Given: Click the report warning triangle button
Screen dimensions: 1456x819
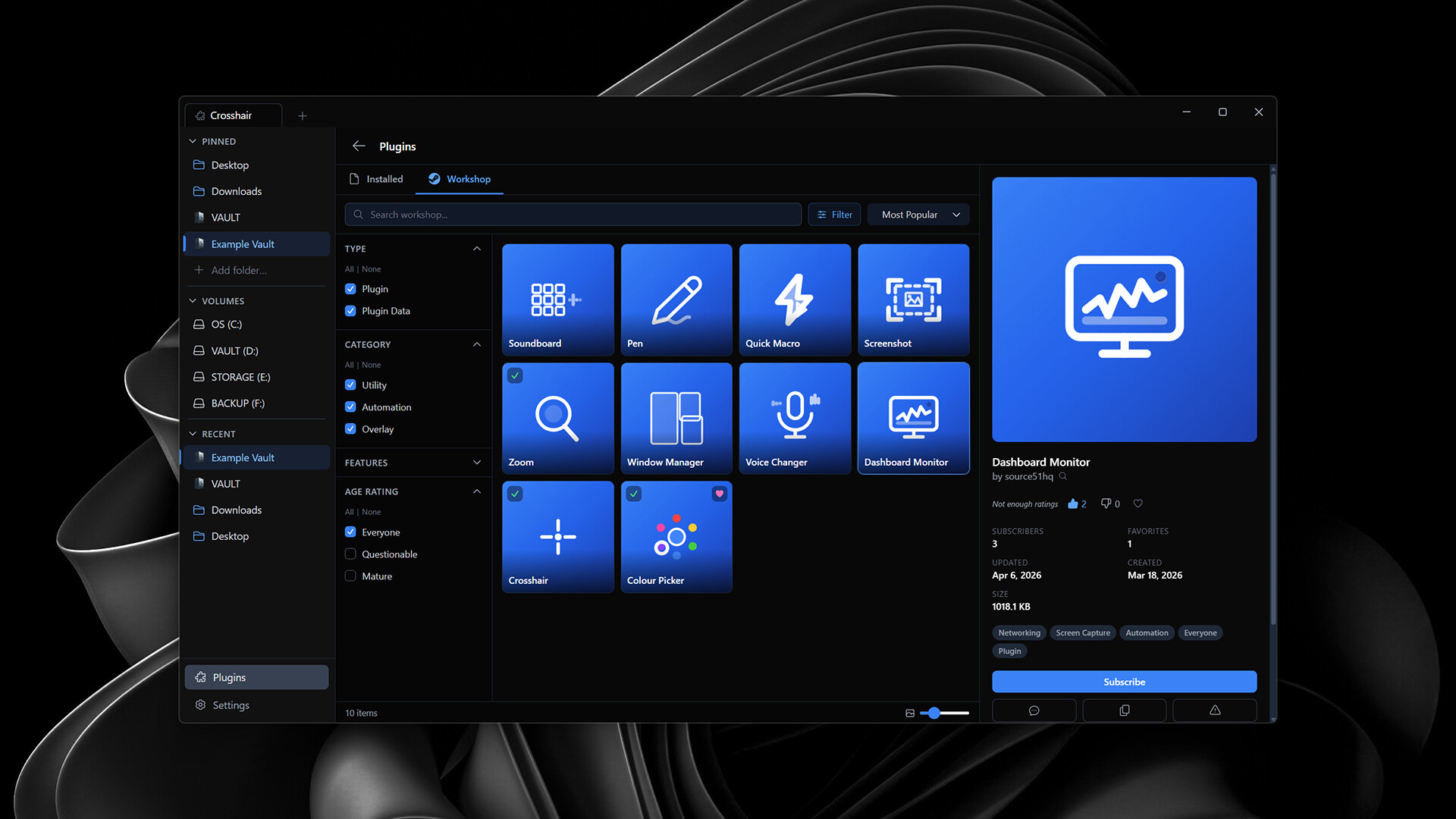Looking at the screenshot, I should click(x=1214, y=711).
